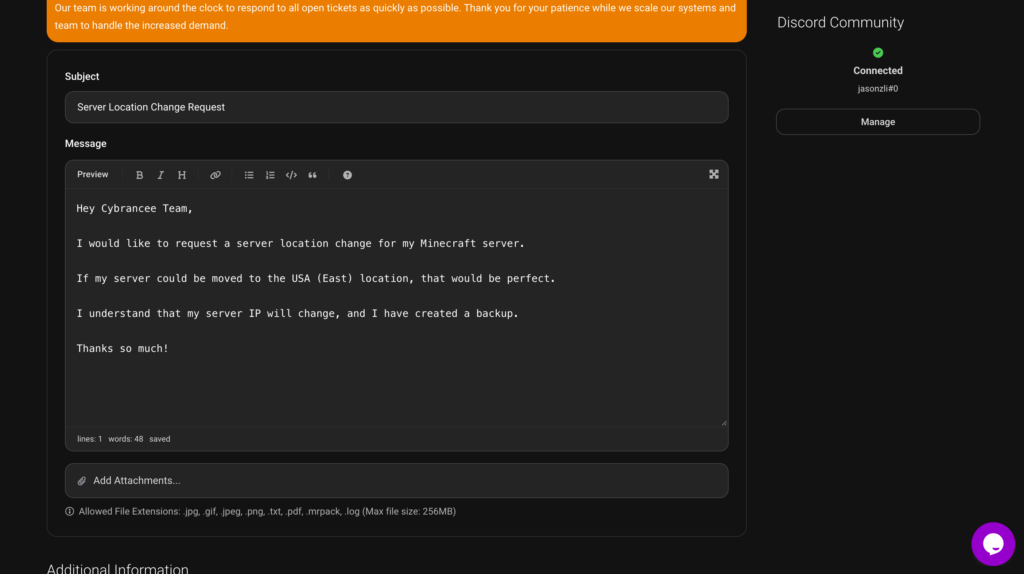Click the 'lines: 1' status entry
1024x574 pixels.
pos(89,439)
